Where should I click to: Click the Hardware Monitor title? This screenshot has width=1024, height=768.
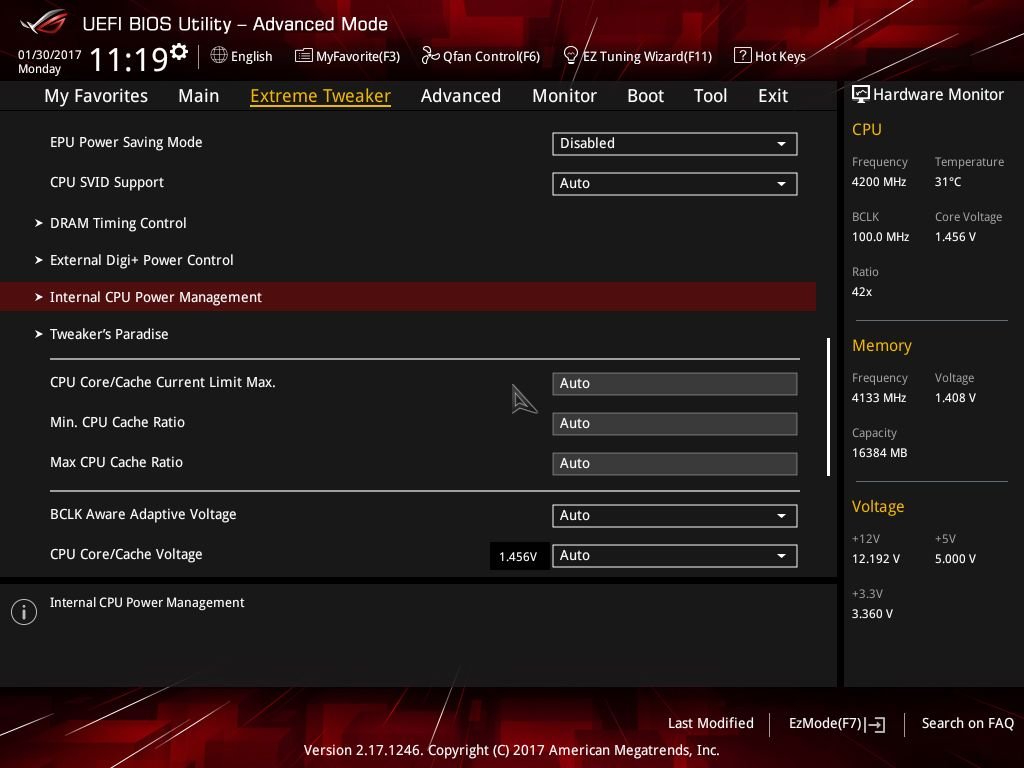[x=938, y=95]
